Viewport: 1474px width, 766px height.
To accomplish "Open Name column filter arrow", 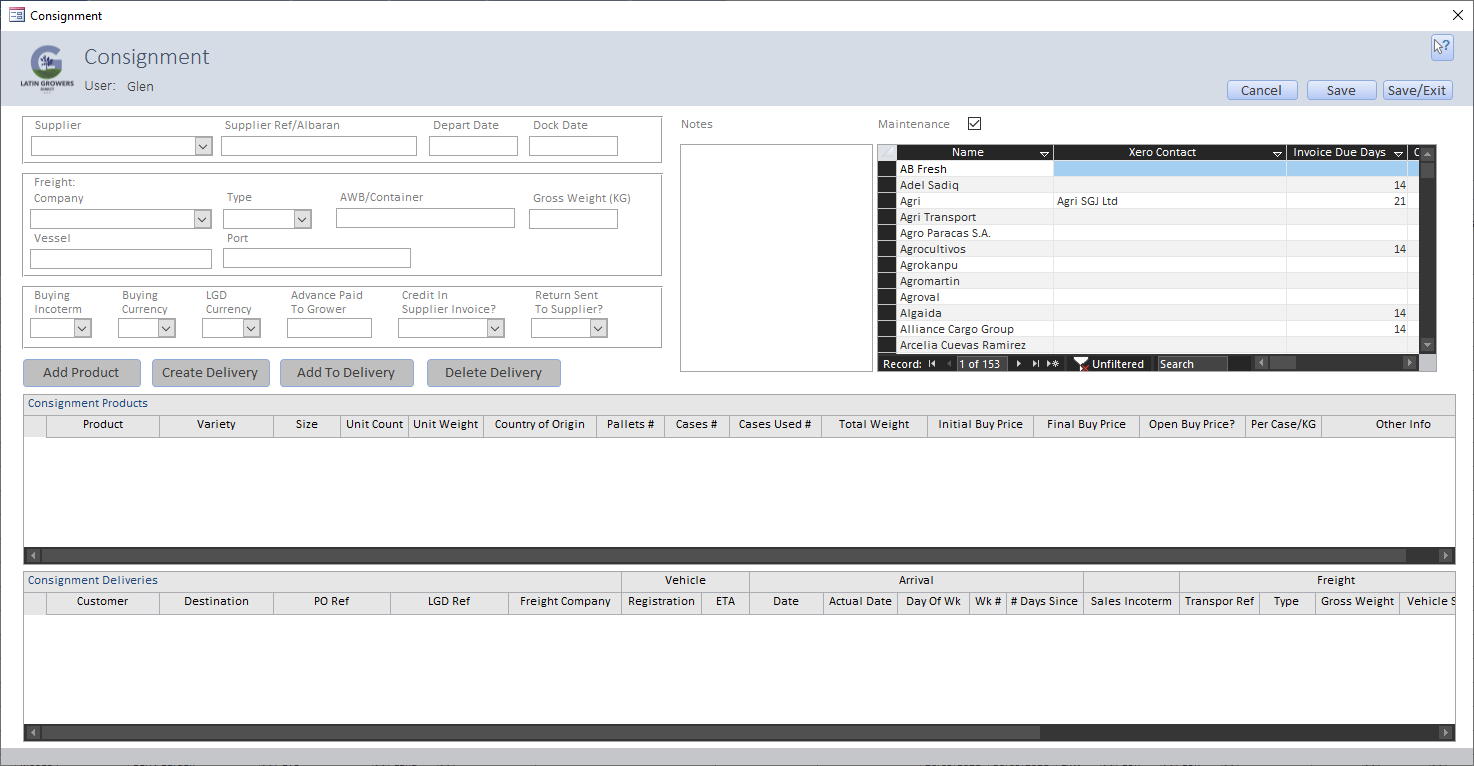I will pos(1045,153).
